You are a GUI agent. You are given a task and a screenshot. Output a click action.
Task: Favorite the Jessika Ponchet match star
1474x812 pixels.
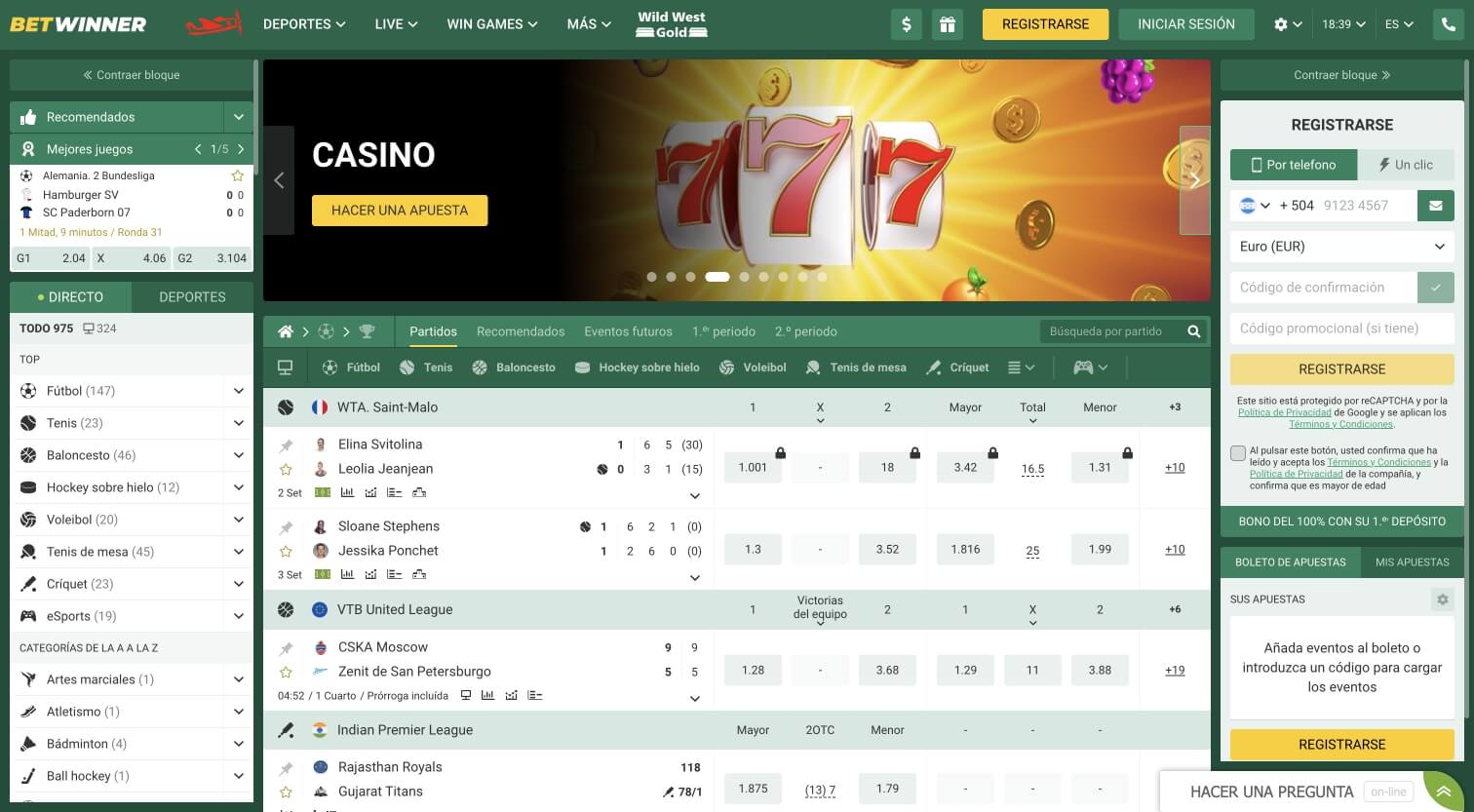(286, 551)
